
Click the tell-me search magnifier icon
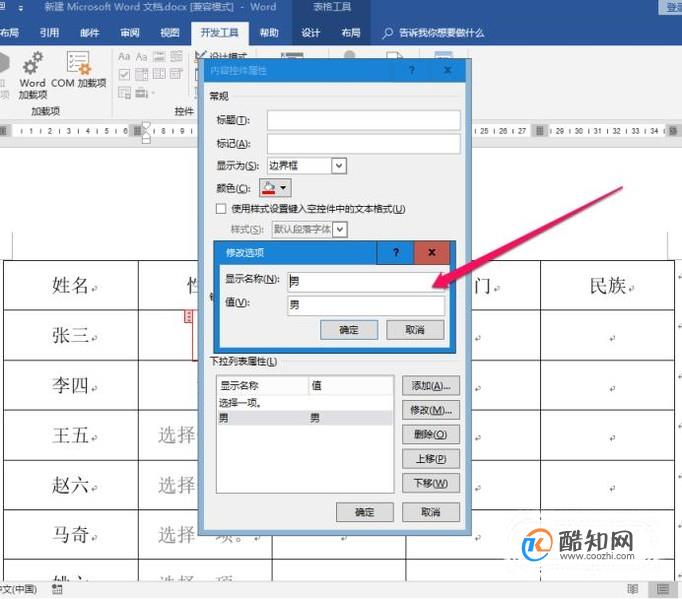388,33
